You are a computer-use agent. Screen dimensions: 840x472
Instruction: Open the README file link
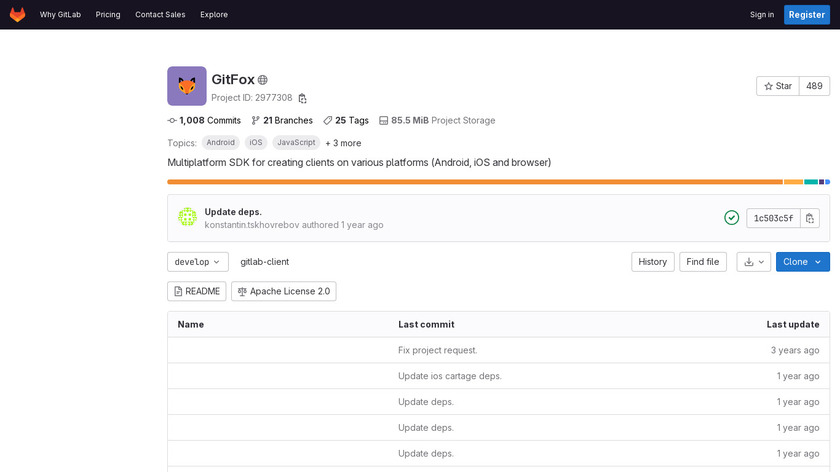[197, 291]
